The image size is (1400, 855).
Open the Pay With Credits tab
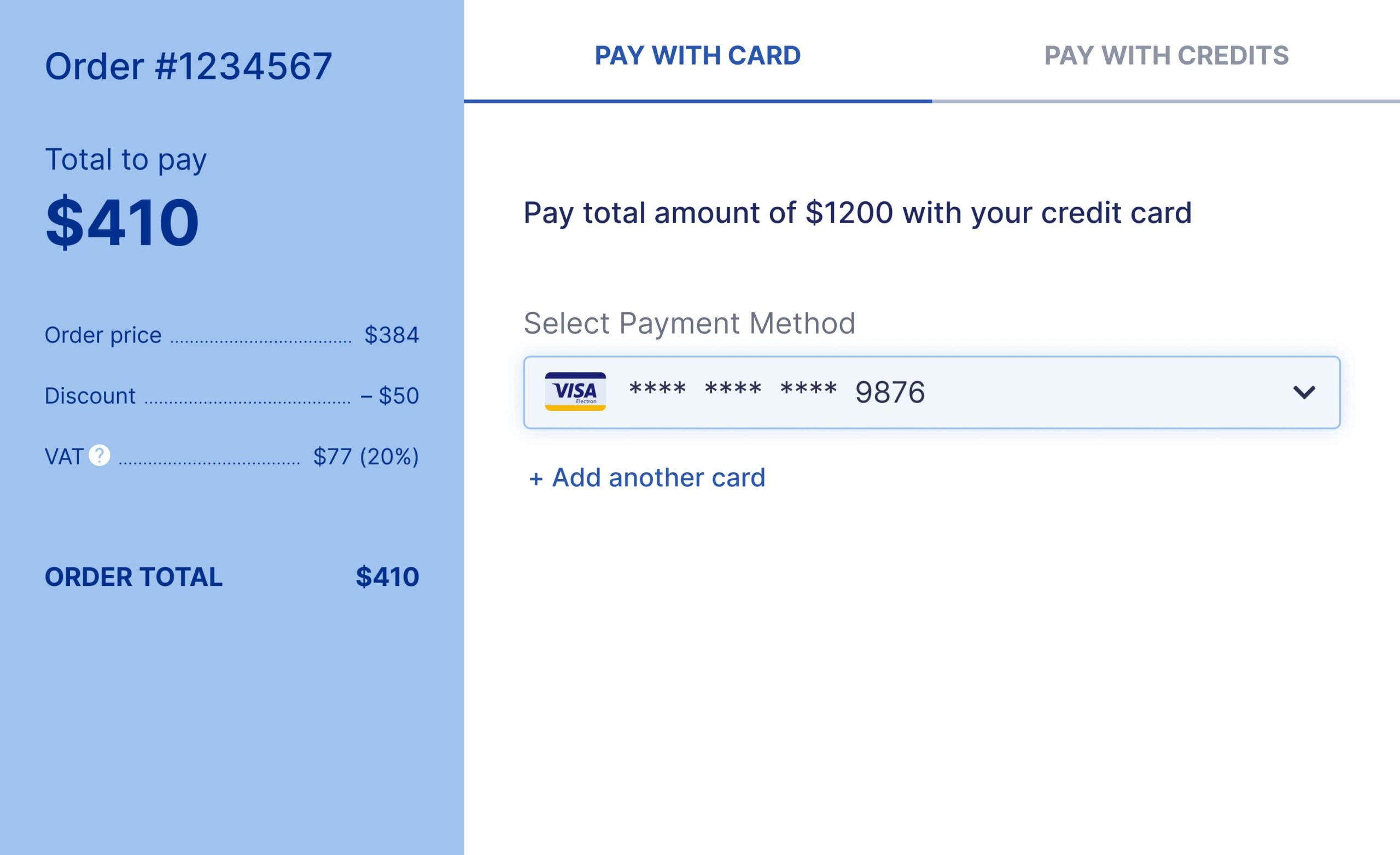pyautogui.click(x=1166, y=56)
